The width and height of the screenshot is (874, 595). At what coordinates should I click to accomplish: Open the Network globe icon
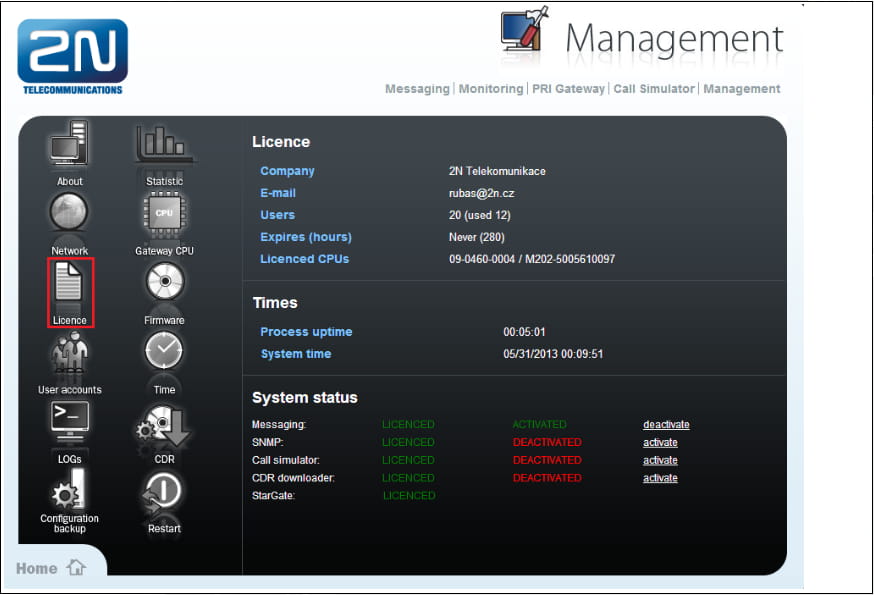coord(69,212)
